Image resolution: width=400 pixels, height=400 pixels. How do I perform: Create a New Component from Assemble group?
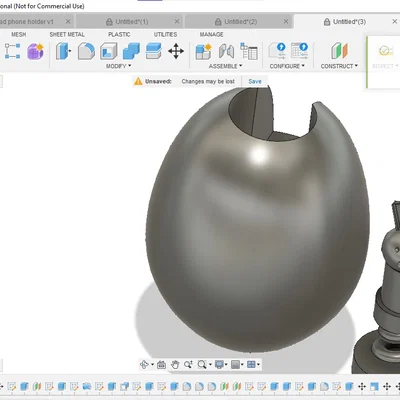[203, 51]
